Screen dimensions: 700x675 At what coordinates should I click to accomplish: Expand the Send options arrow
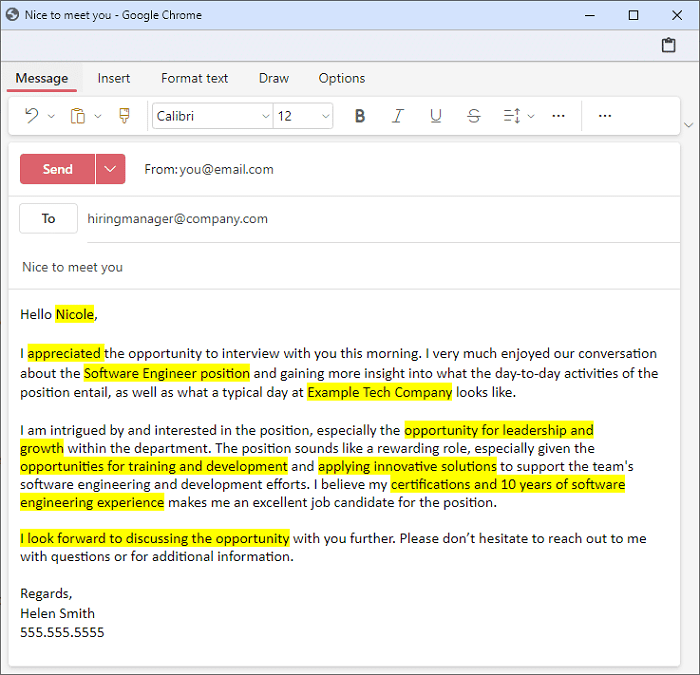[x=110, y=169]
